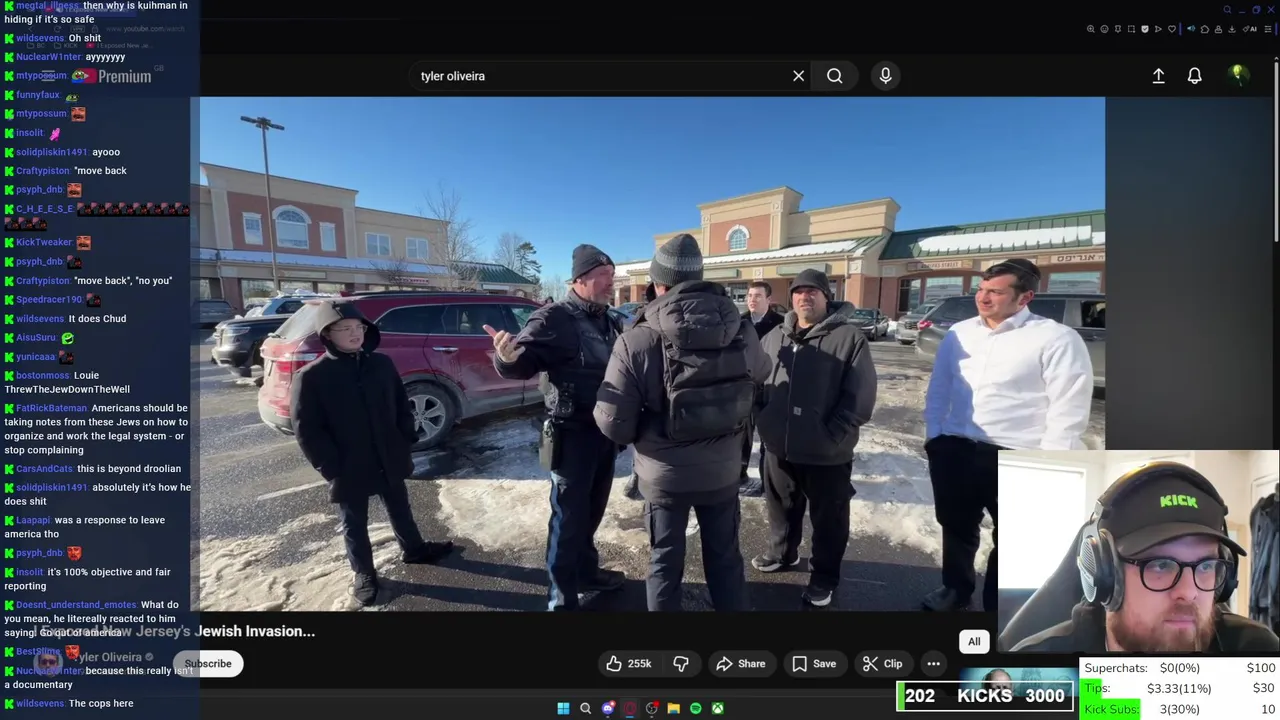
Task: Click the 202 KICKS 3000 goal bar
Action: pyautogui.click(x=985, y=696)
